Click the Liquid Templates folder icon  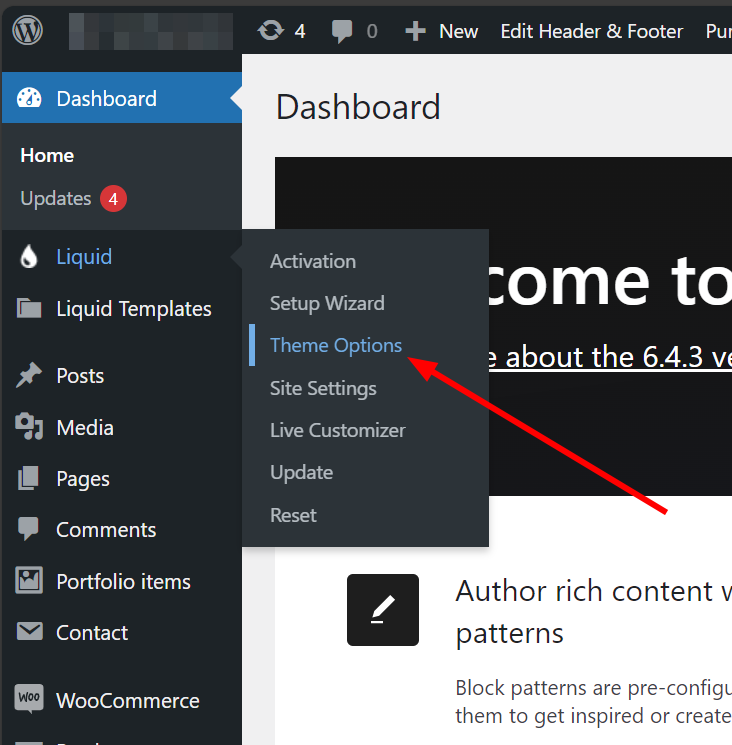coord(29,308)
